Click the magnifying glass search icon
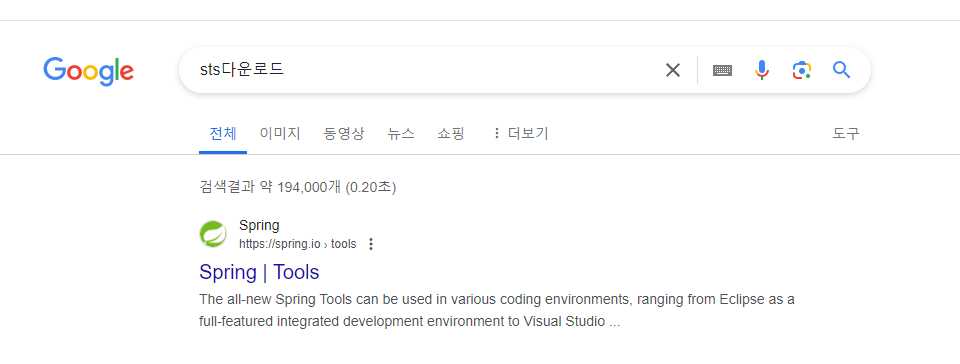 tap(842, 70)
